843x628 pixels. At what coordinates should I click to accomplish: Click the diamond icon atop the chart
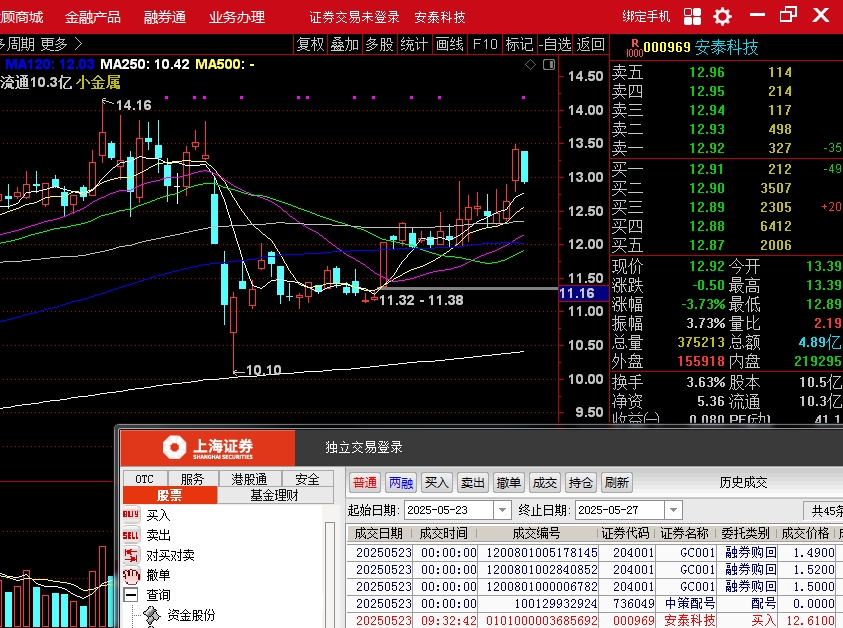tap(531, 65)
